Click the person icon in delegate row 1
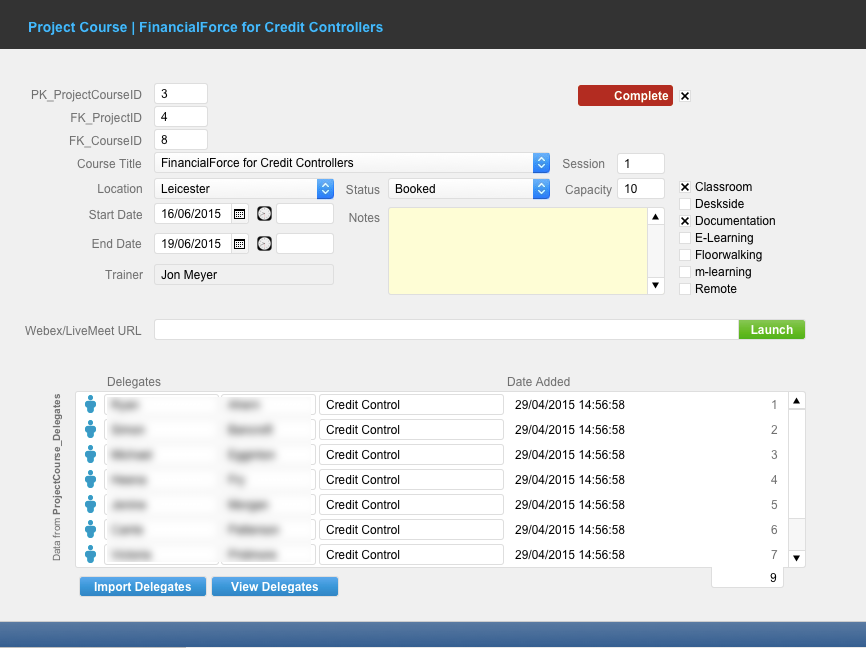 pyautogui.click(x=91, y=404)
